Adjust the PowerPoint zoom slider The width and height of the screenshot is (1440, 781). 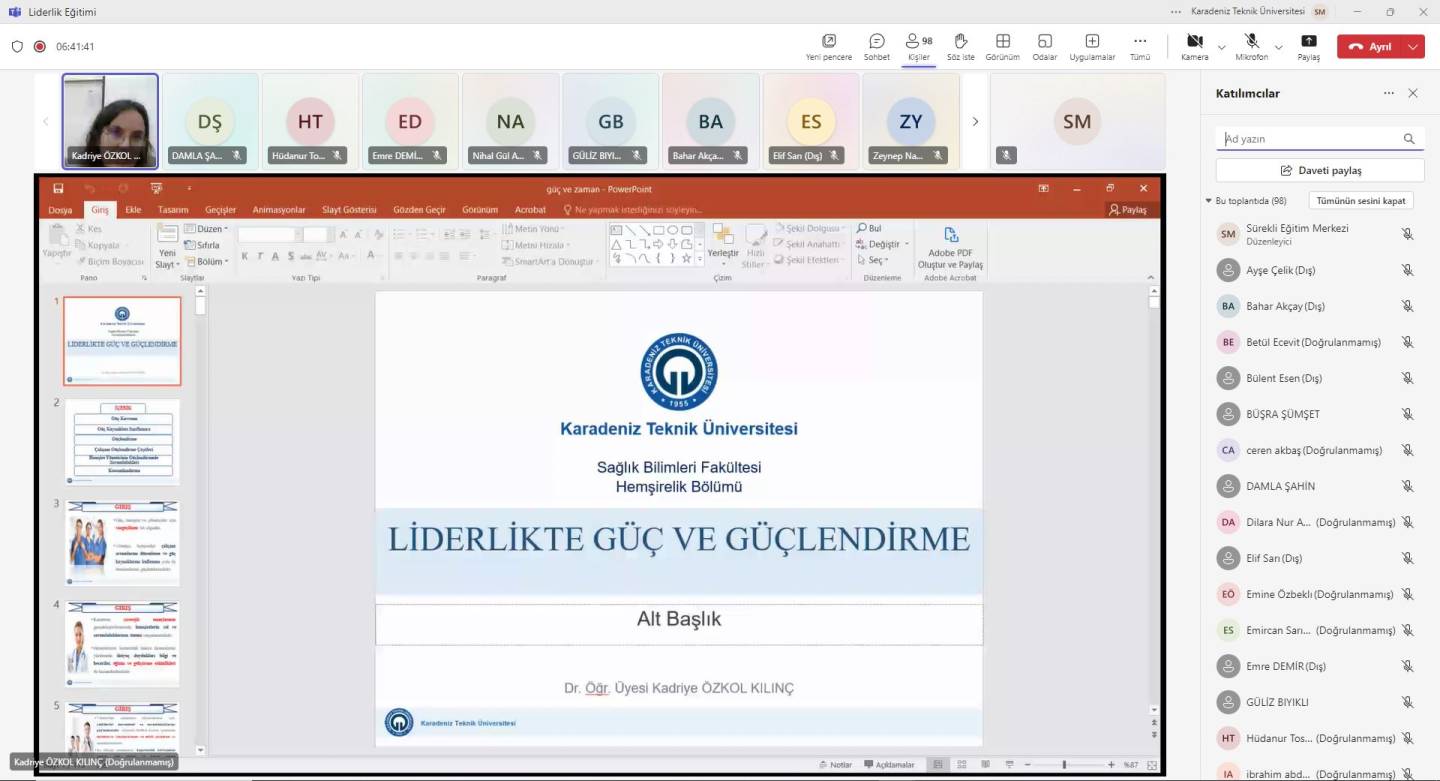click(x=1064, y=765)
